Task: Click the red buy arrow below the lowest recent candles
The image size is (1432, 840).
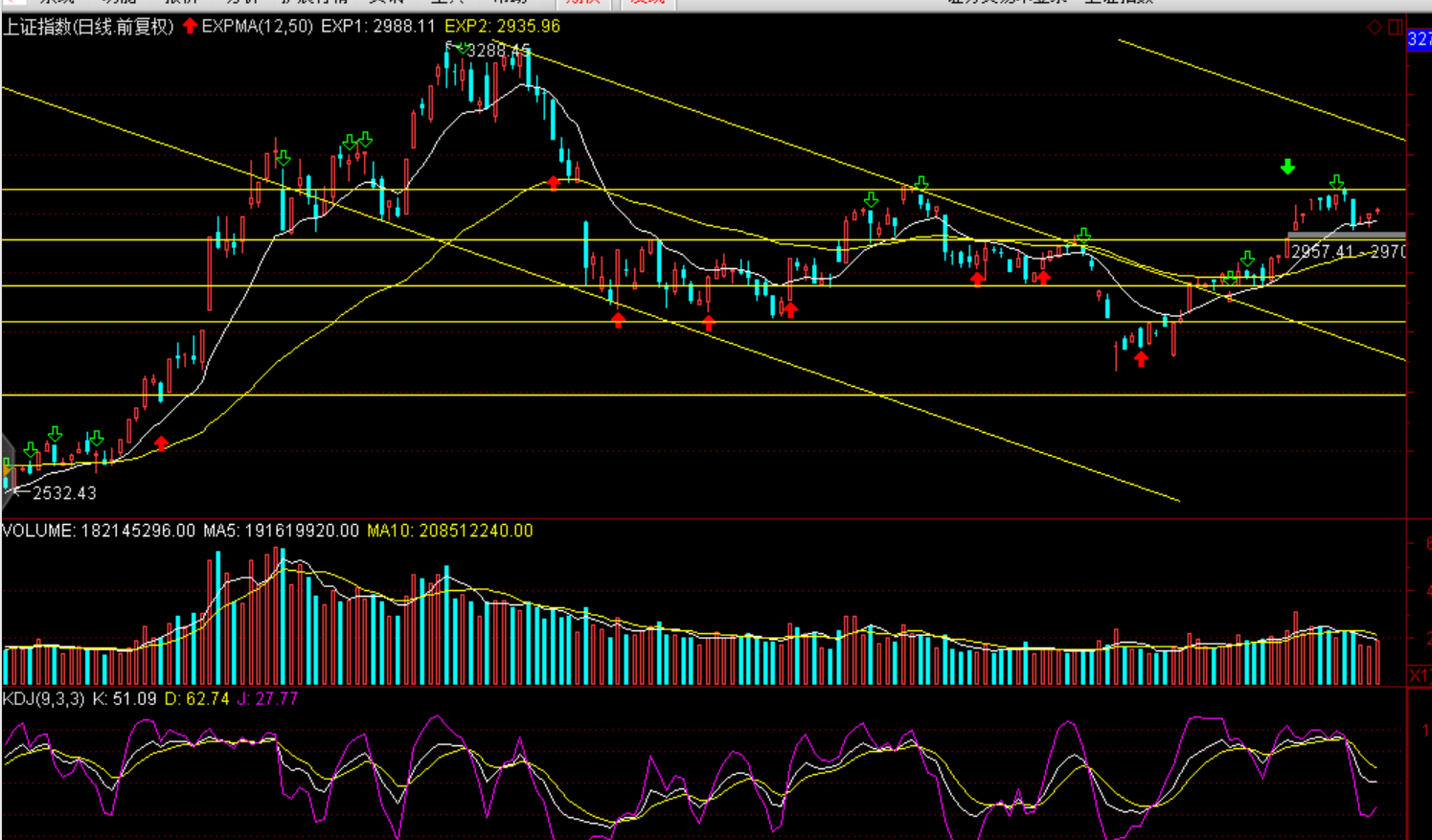Action: pos(1141,359)
